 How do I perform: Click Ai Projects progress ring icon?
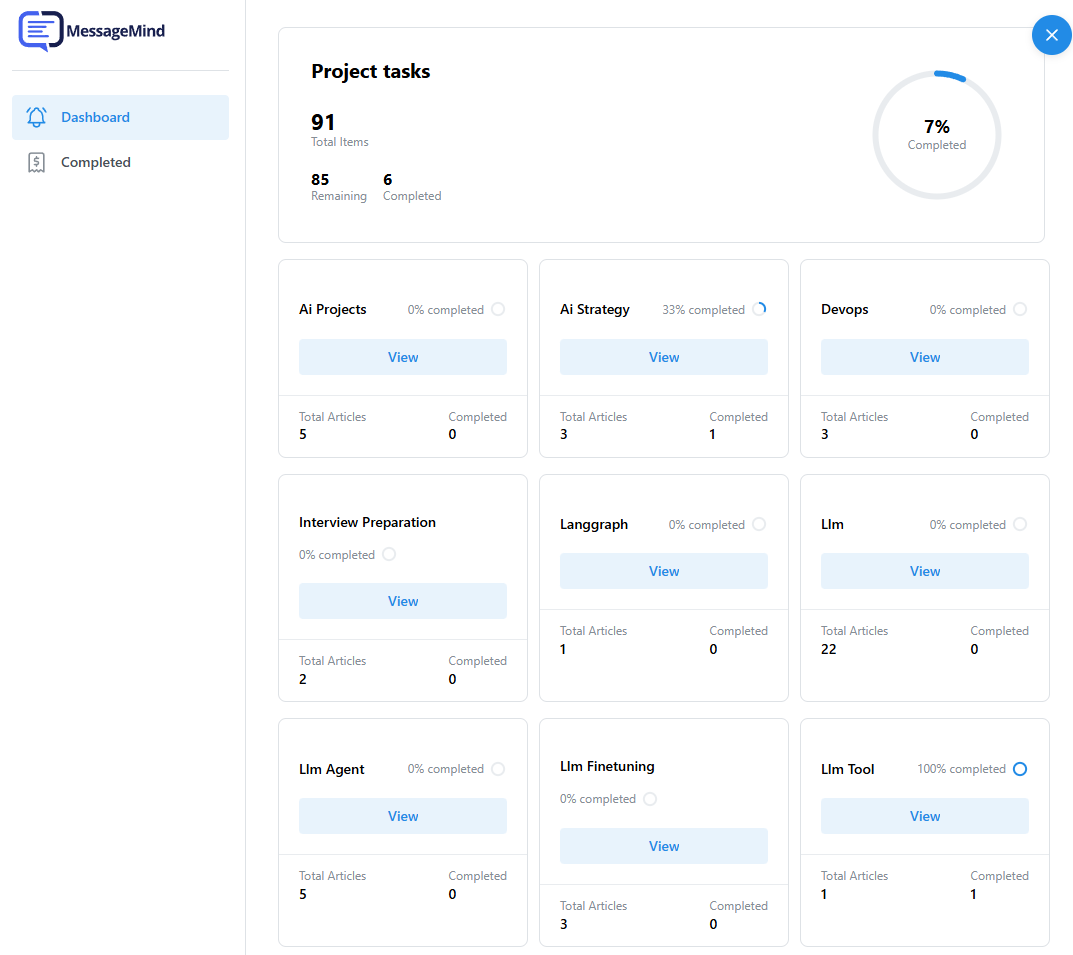(x=498, y=309)
